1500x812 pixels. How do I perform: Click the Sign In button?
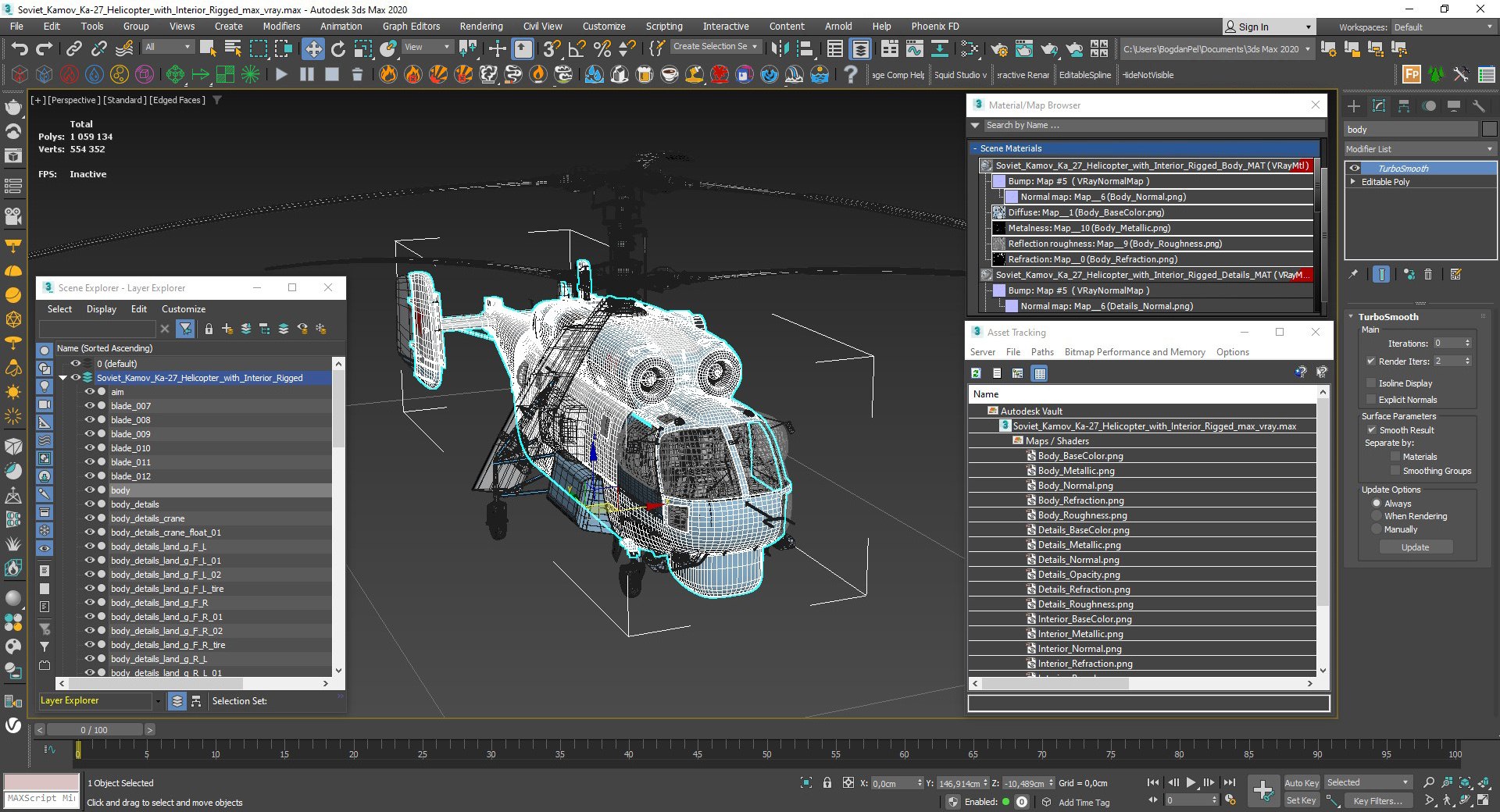1268,27
